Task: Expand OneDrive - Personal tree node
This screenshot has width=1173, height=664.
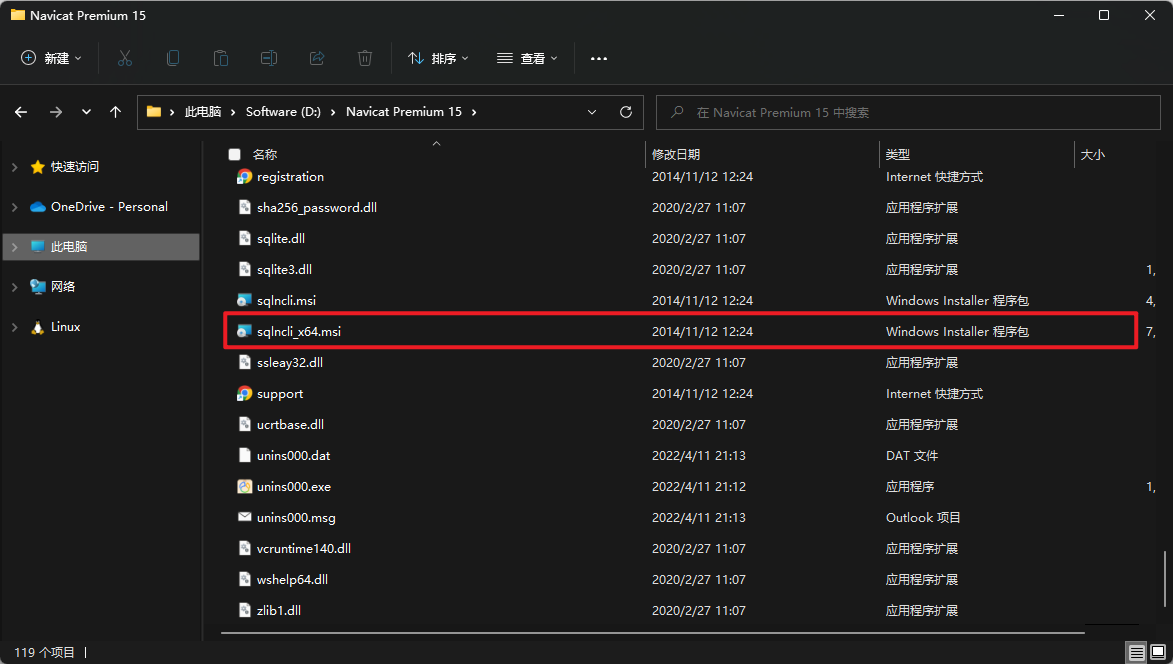Action: click(14, 207)
